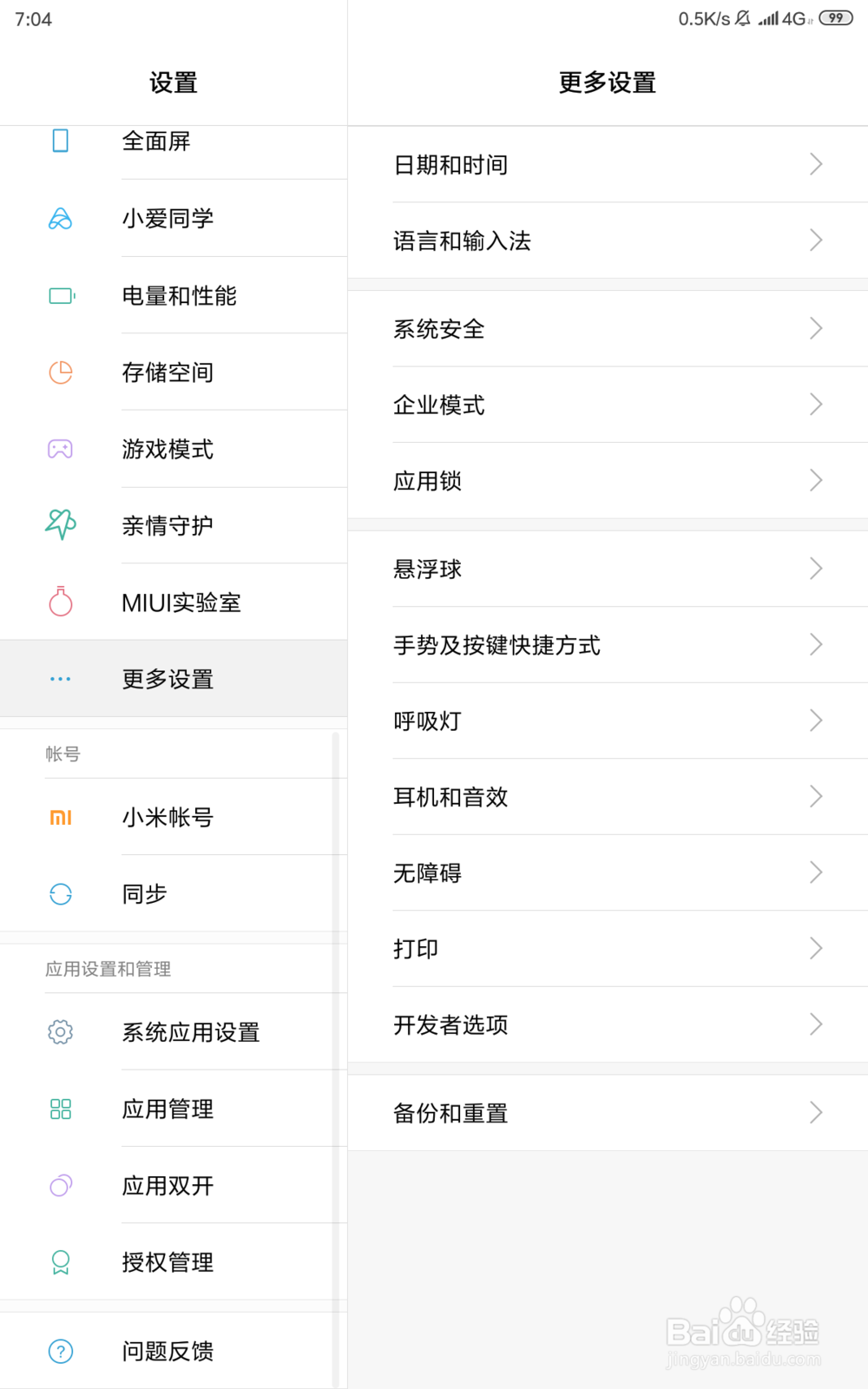This screenshot has width=868, height=1389.
Task: Open 系统安全 via its right arrow
Action: (816, 328)
